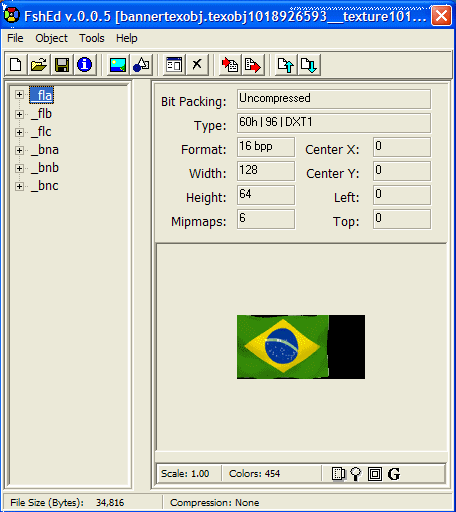Select the _fla tree item
Viewport: 456px width, 512px height.
coord(42,95)
